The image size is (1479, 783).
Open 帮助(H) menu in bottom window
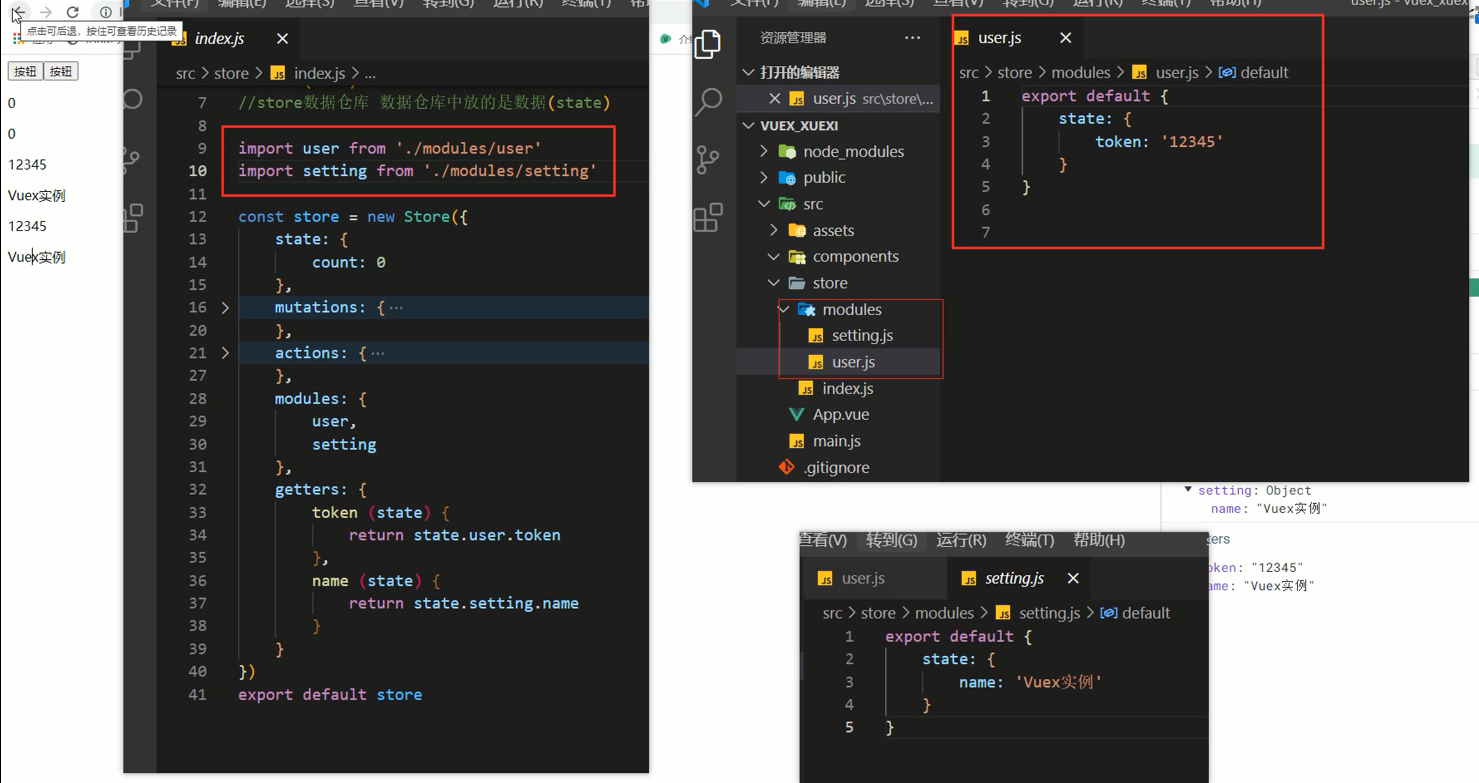coord(1098,540)
